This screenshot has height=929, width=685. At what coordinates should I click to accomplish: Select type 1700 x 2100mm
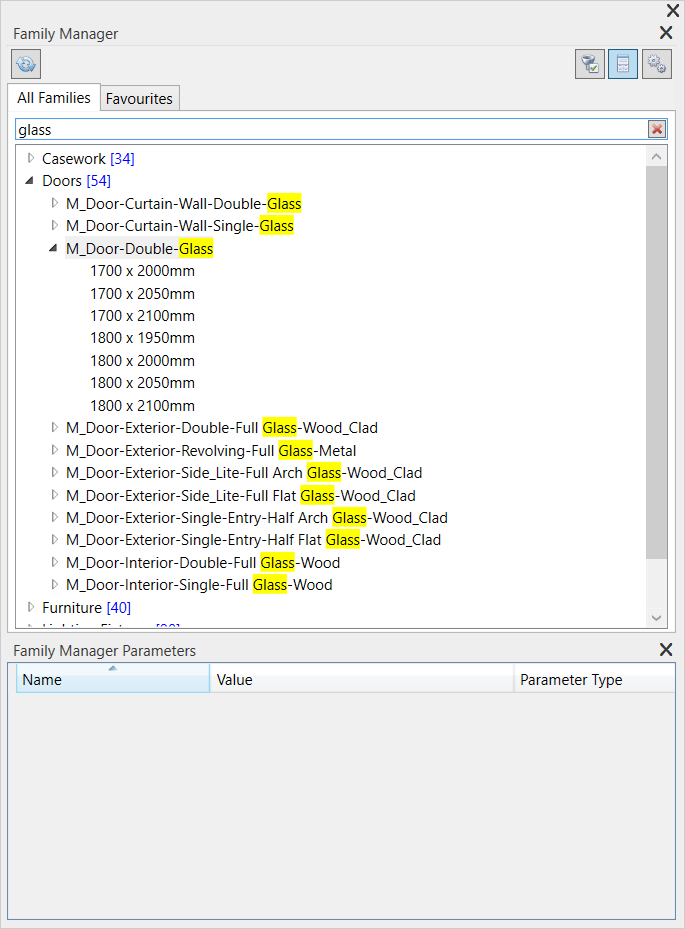point(142,316)
